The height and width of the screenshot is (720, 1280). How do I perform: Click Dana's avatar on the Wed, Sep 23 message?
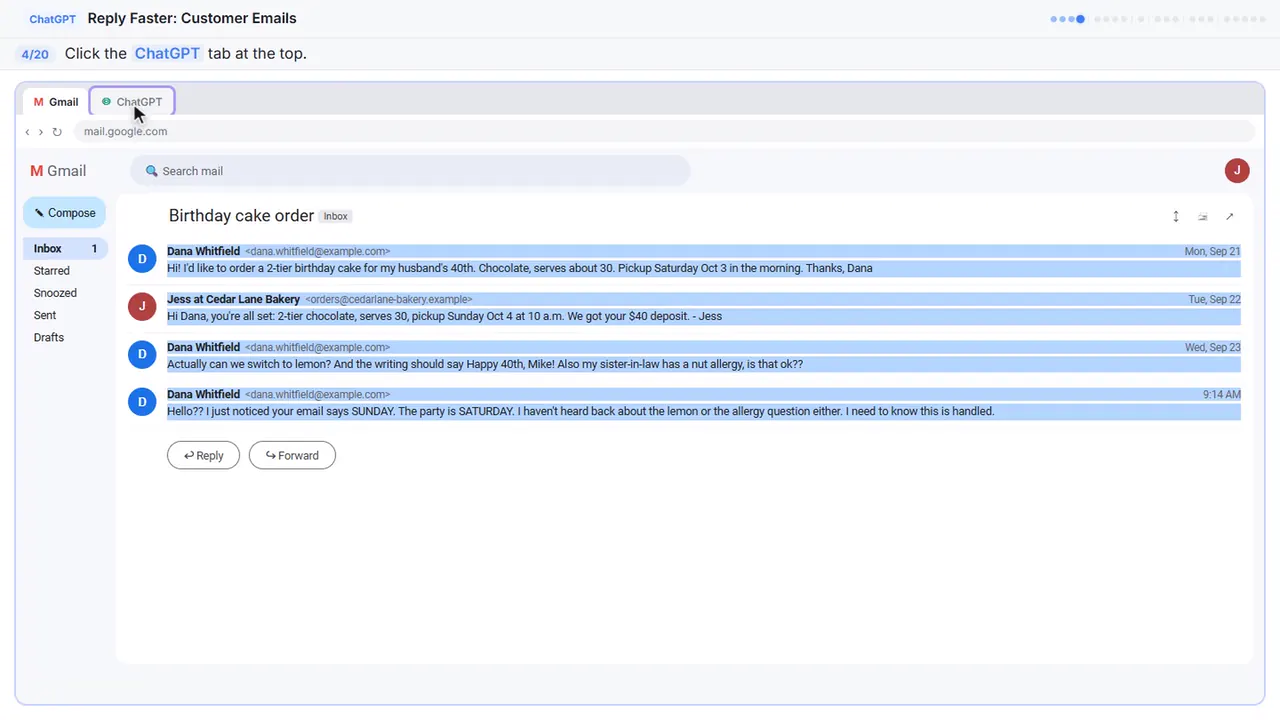(142, 354)
